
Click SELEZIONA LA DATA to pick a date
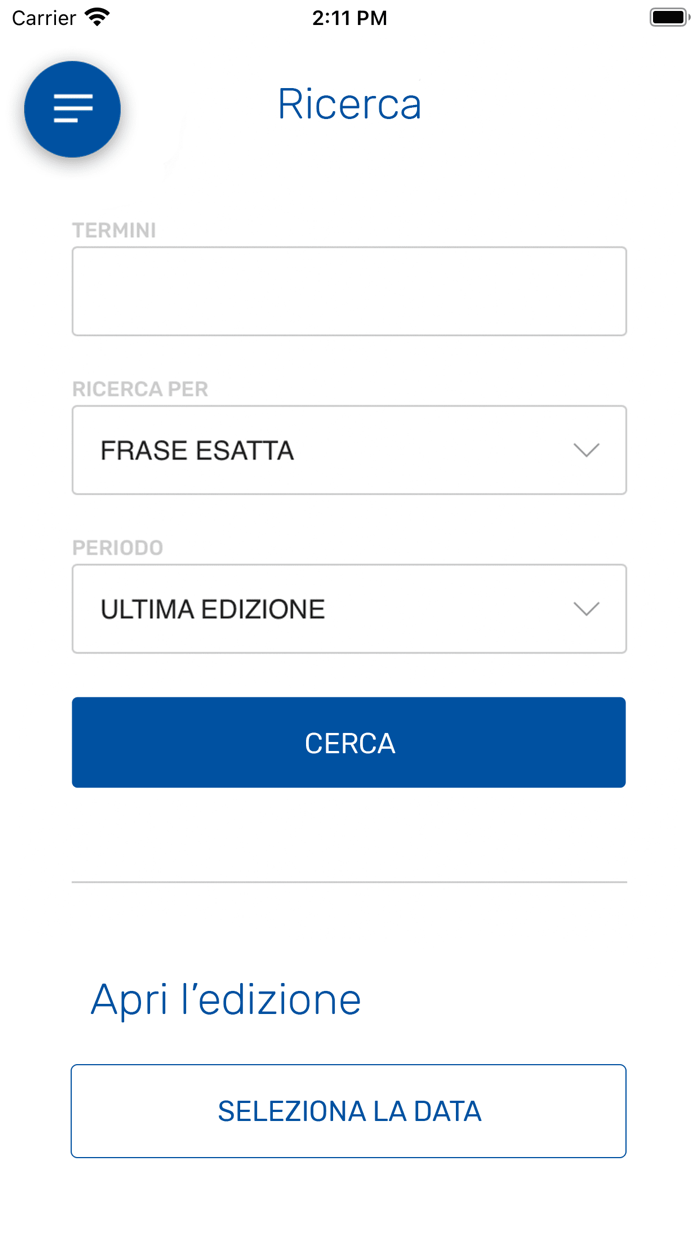coord(349,1111)
